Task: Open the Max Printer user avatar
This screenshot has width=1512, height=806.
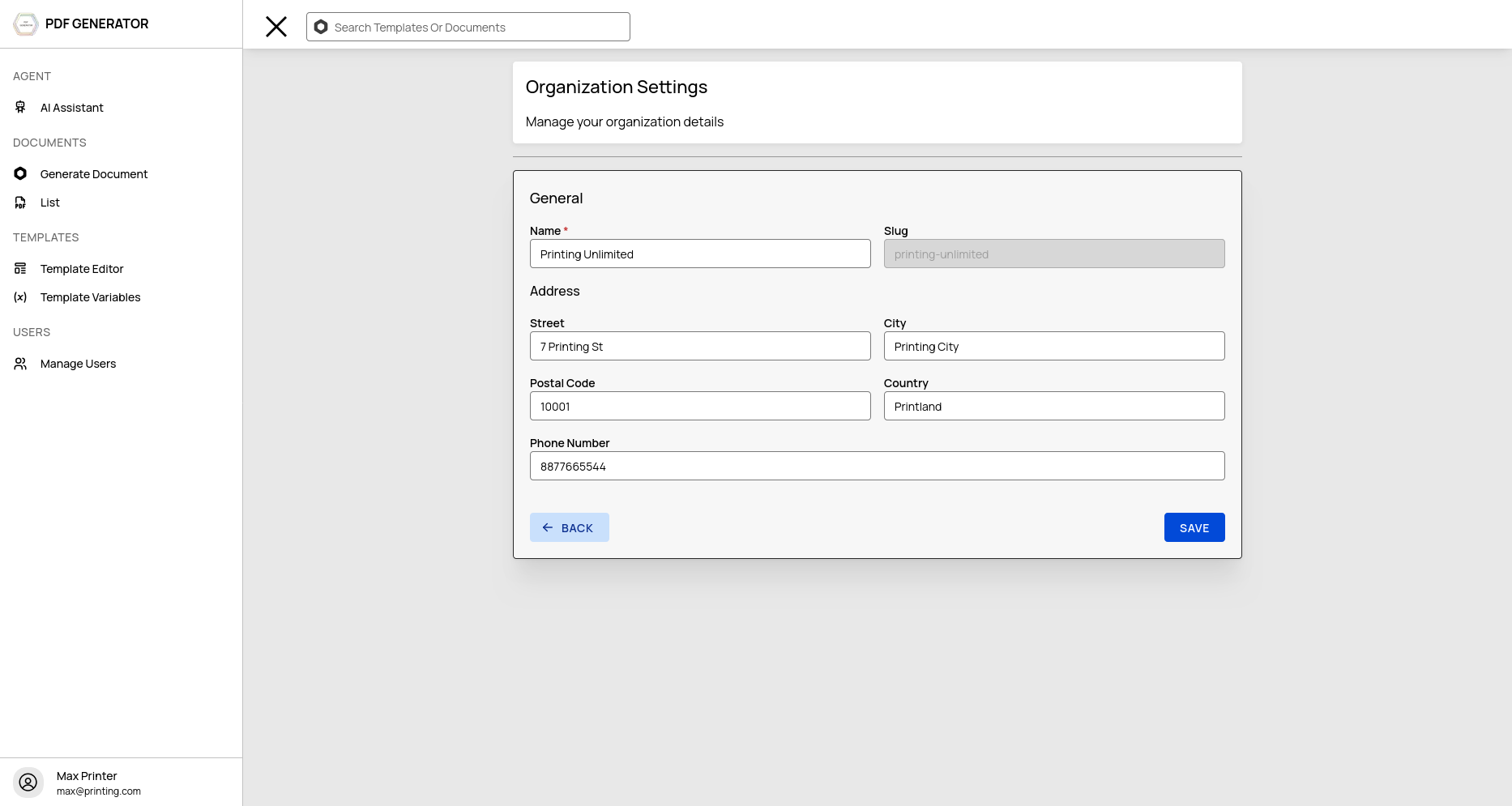Action: point(28,783)
